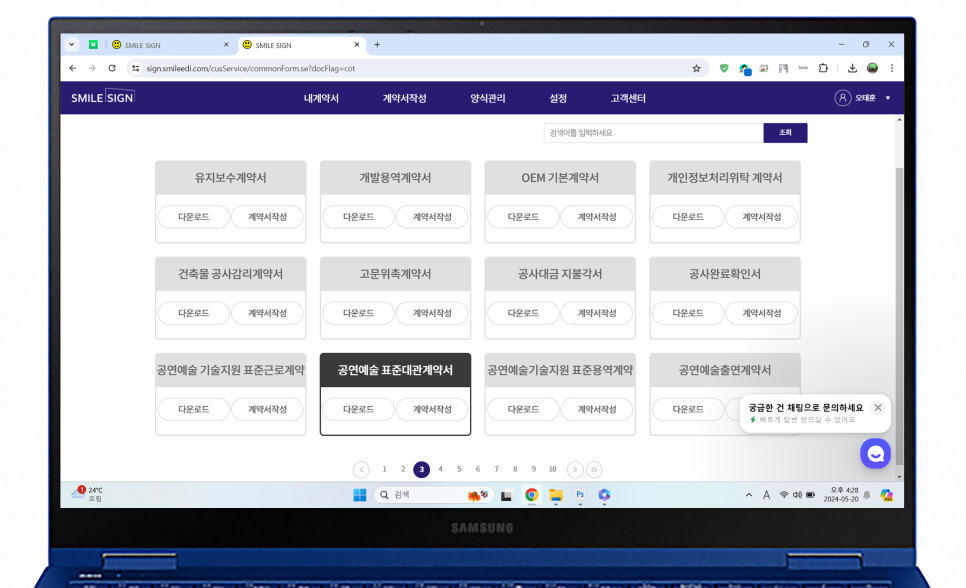966x588 pixels.
Task: Click the 조회 search button
Action: [x=785, y=133]
